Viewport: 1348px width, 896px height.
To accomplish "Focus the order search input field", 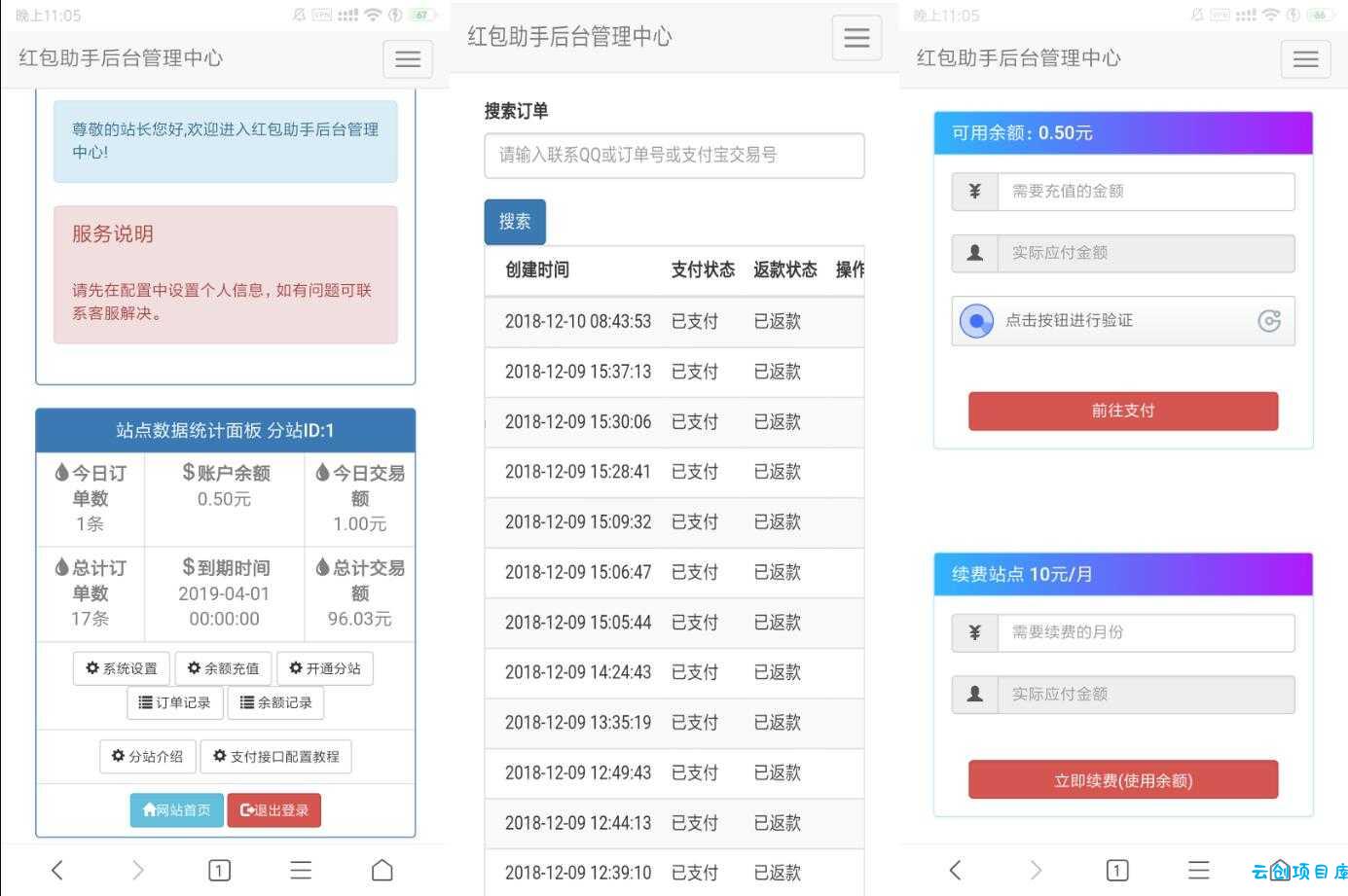I will coord(674,156).
